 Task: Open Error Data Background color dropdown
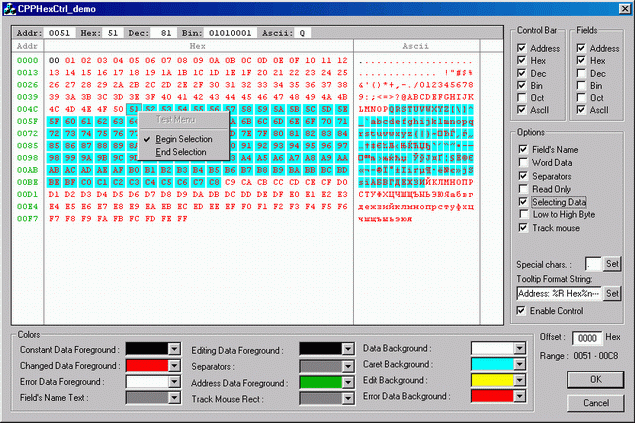(521, 398)
